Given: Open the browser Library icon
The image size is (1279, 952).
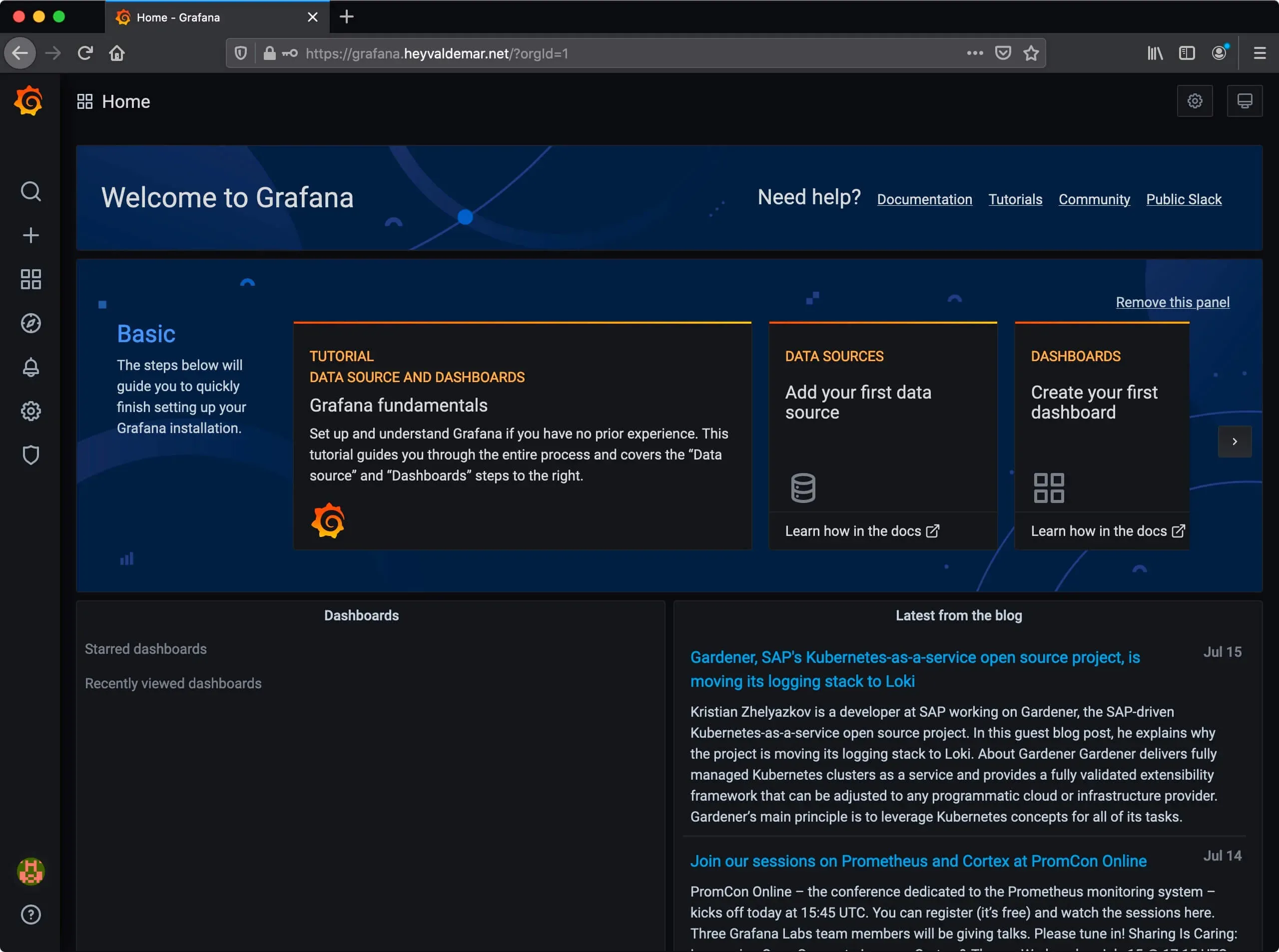Looking at the screenshot, I should point(1155,53).
